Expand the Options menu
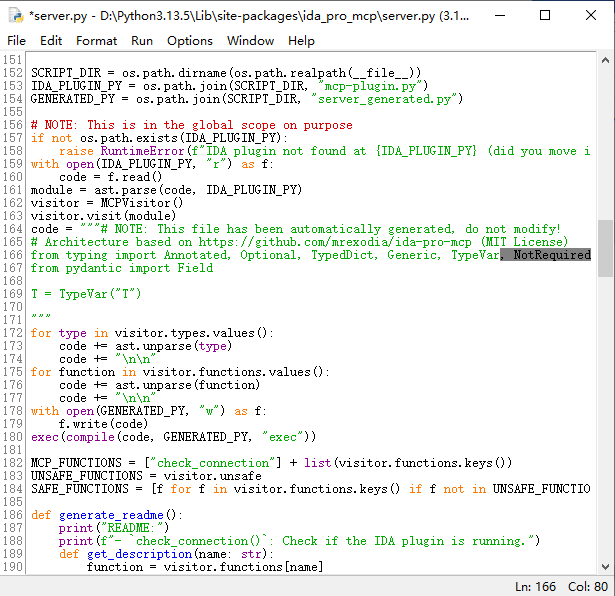 (x=189, y=41)
